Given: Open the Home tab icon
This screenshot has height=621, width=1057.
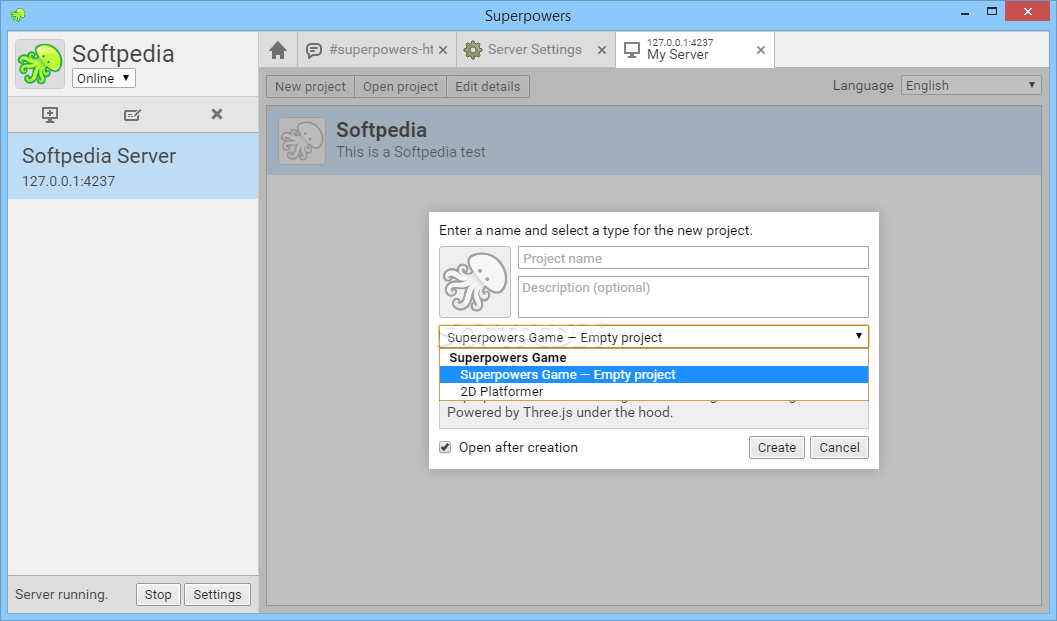Looking at the screenshot, I should tap(278, 50).
